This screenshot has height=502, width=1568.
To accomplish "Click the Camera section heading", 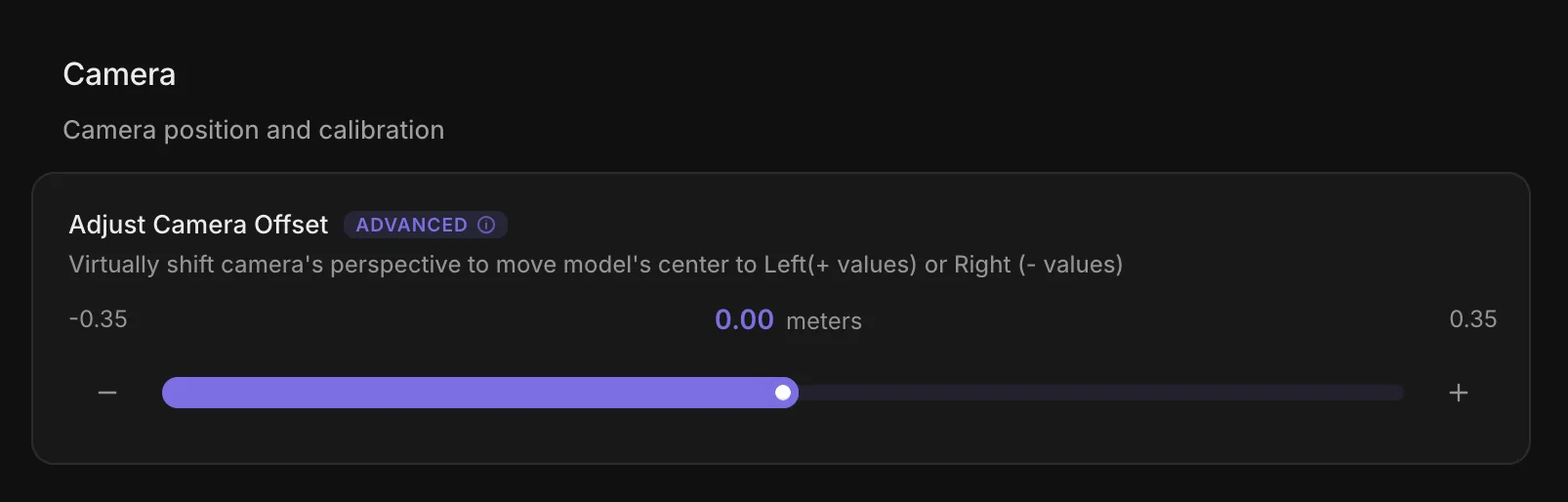I will 119,74.
